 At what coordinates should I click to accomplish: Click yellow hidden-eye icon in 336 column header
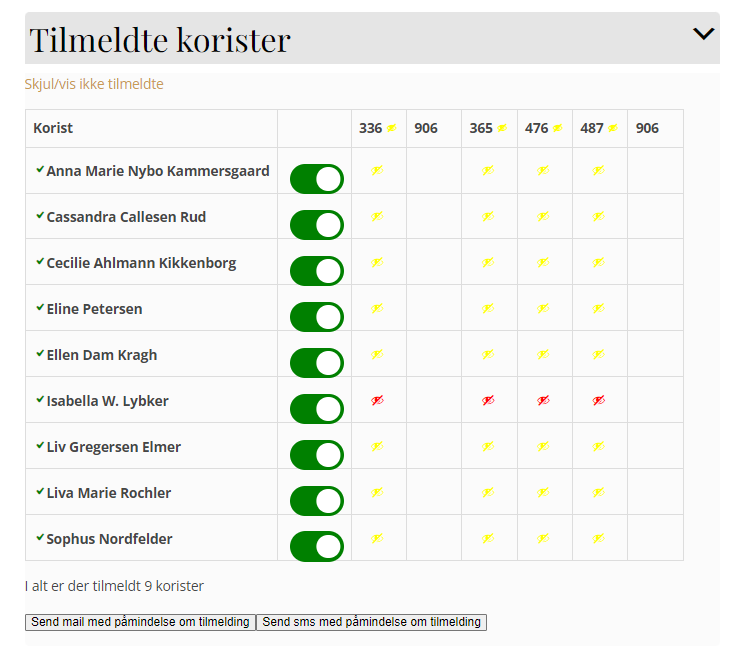click(x=391, y=128)
